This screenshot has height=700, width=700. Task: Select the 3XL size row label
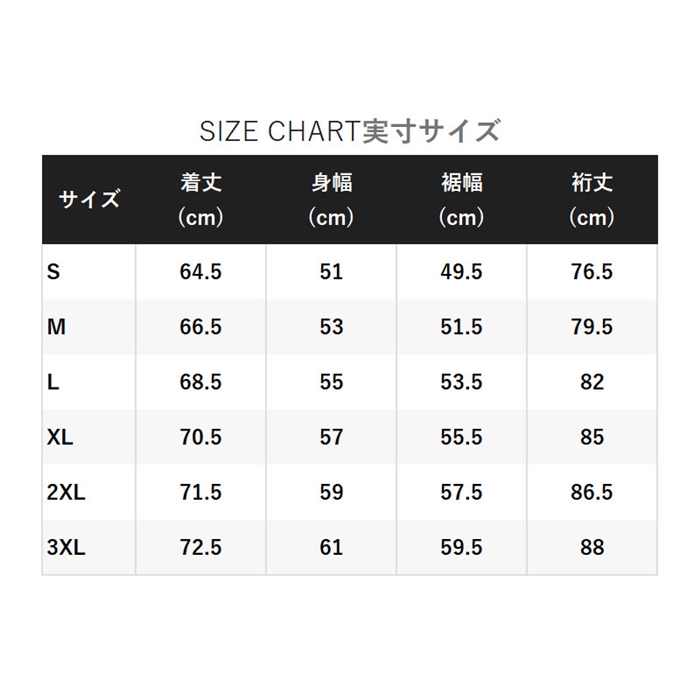tap(66, 547)
